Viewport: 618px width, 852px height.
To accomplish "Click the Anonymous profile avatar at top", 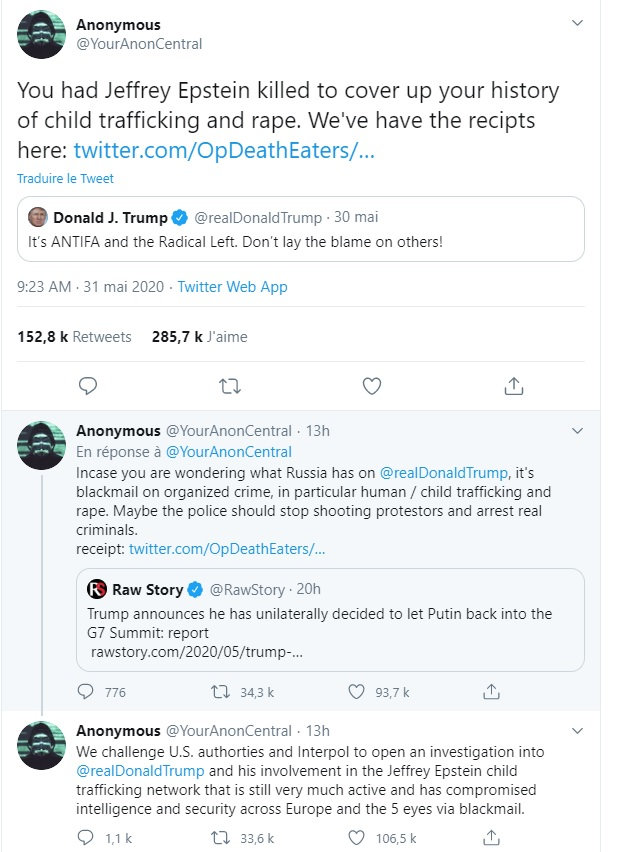I will [x=42, y=35].
